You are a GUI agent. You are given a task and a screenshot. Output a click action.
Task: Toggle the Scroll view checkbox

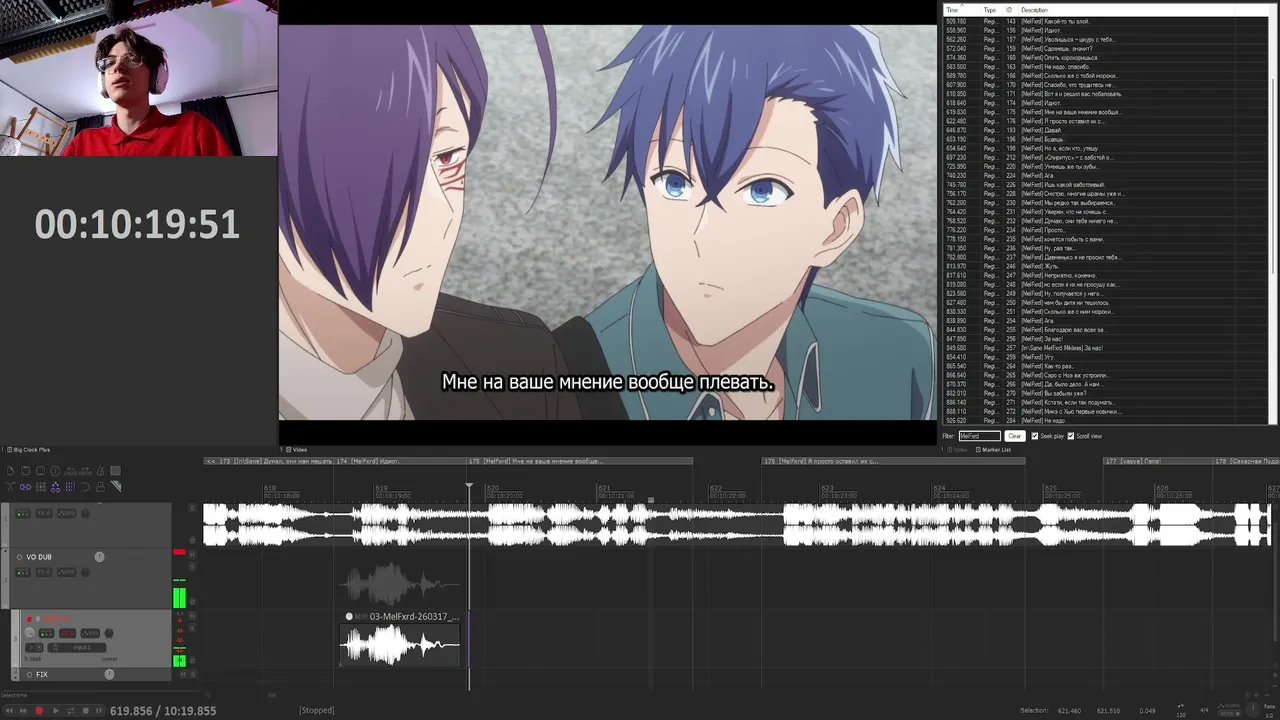1071,436
